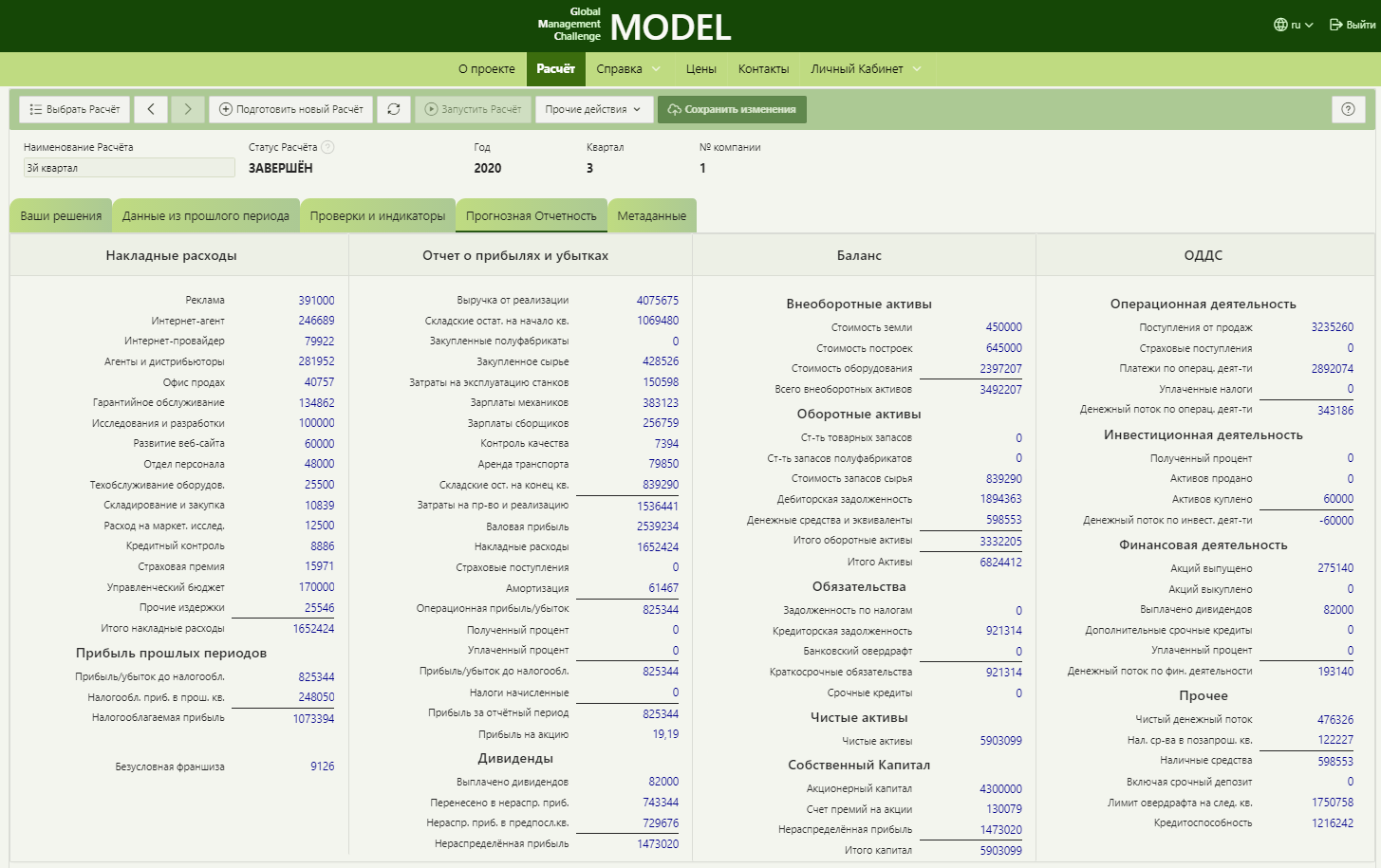Click the question icon near Статус Расчёта
Screen dimensions: 1381x868
(328, 147)
